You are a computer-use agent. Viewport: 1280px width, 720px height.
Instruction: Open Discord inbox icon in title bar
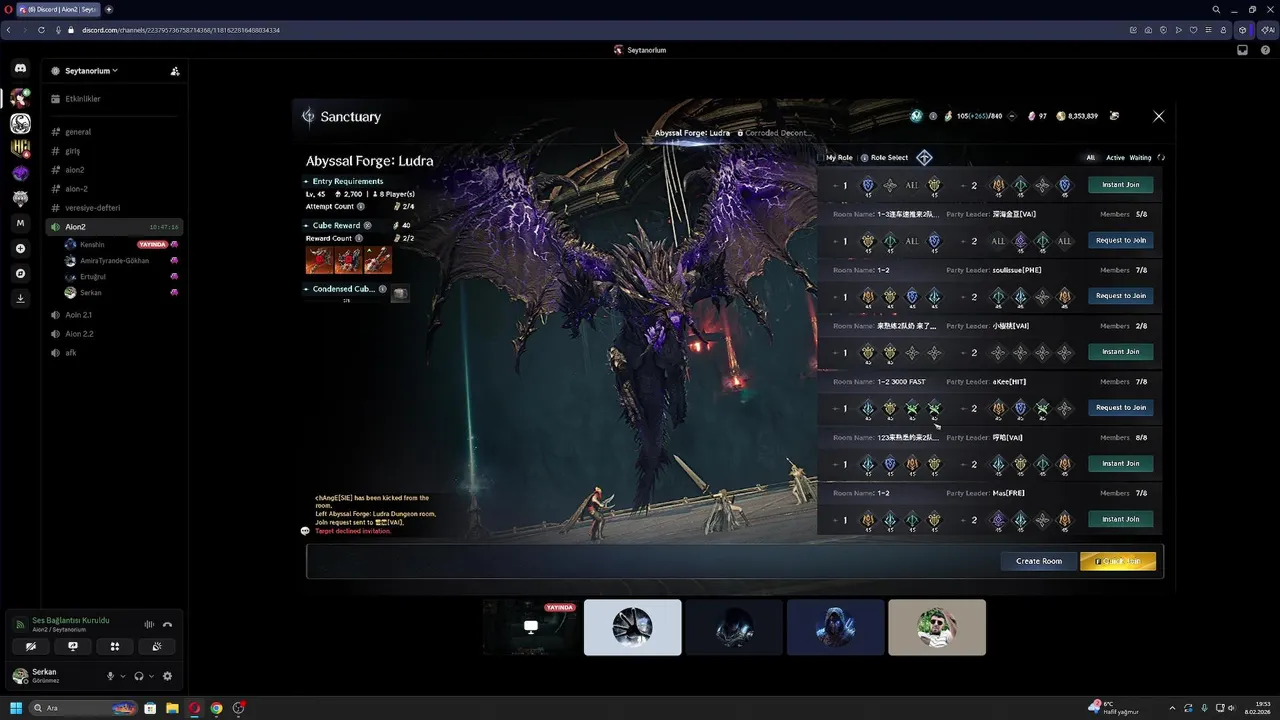[1242, 50]
